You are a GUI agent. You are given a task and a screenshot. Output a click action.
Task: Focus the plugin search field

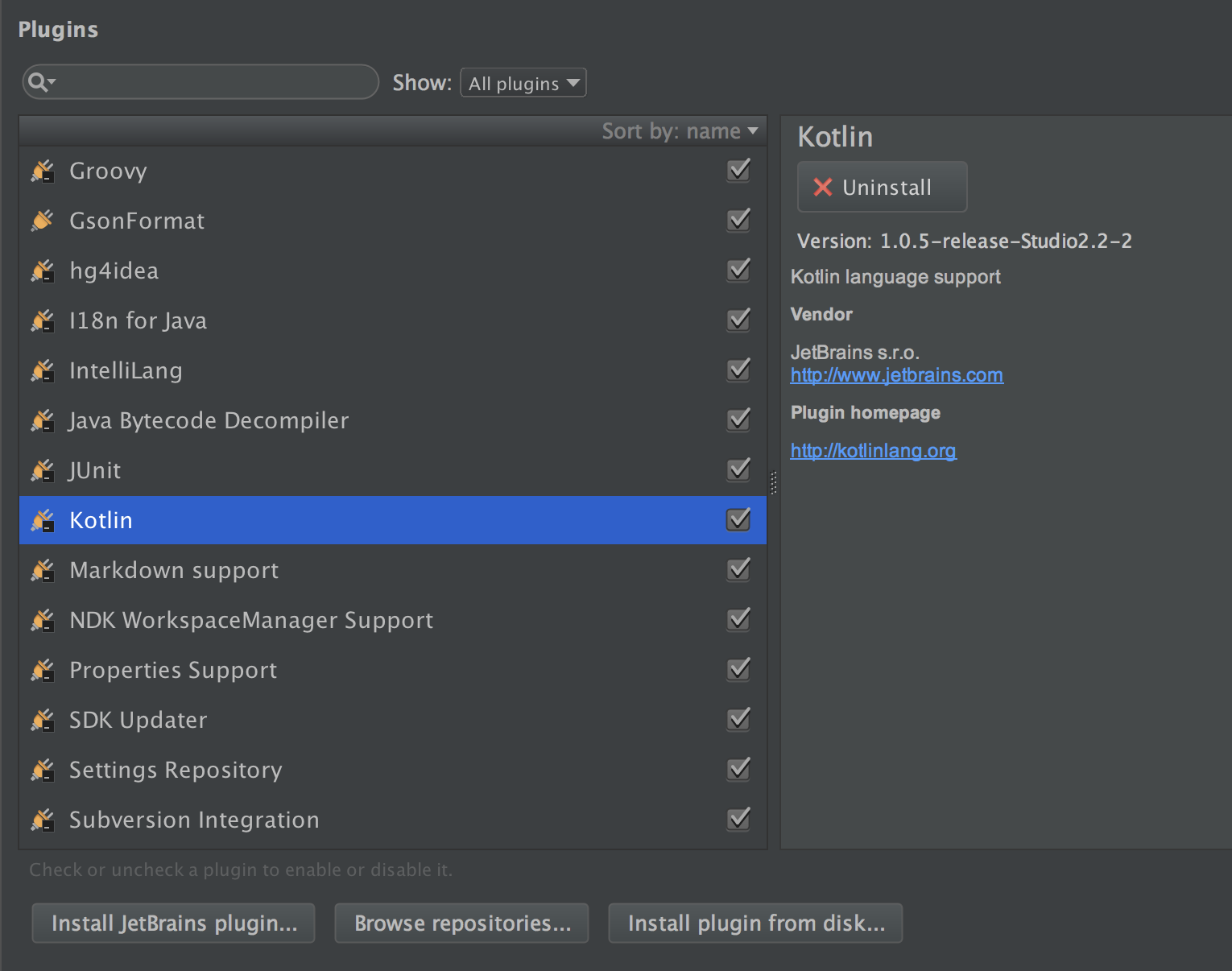point(201,82)
